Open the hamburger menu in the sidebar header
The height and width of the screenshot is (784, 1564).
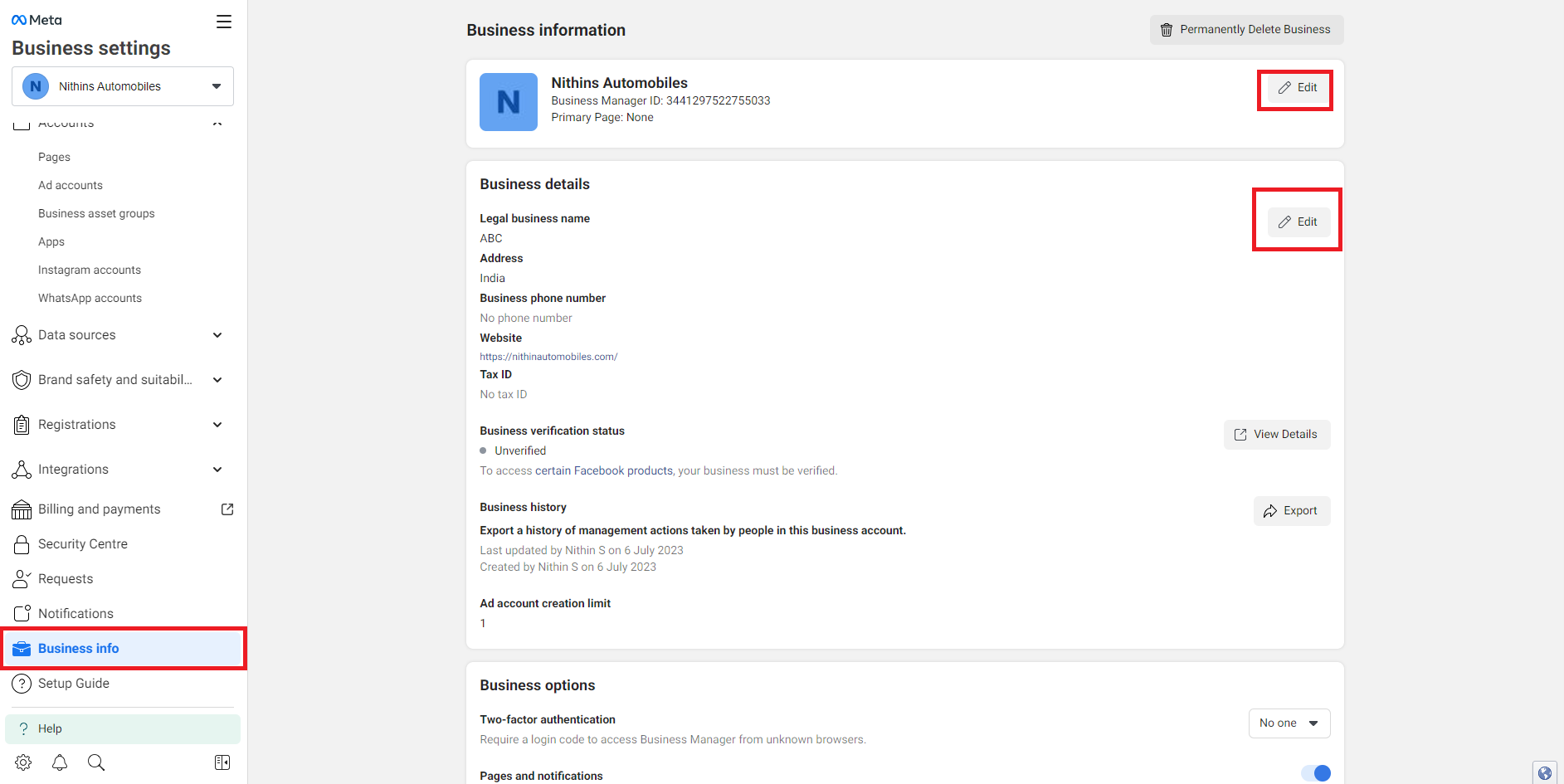(224, 22)
